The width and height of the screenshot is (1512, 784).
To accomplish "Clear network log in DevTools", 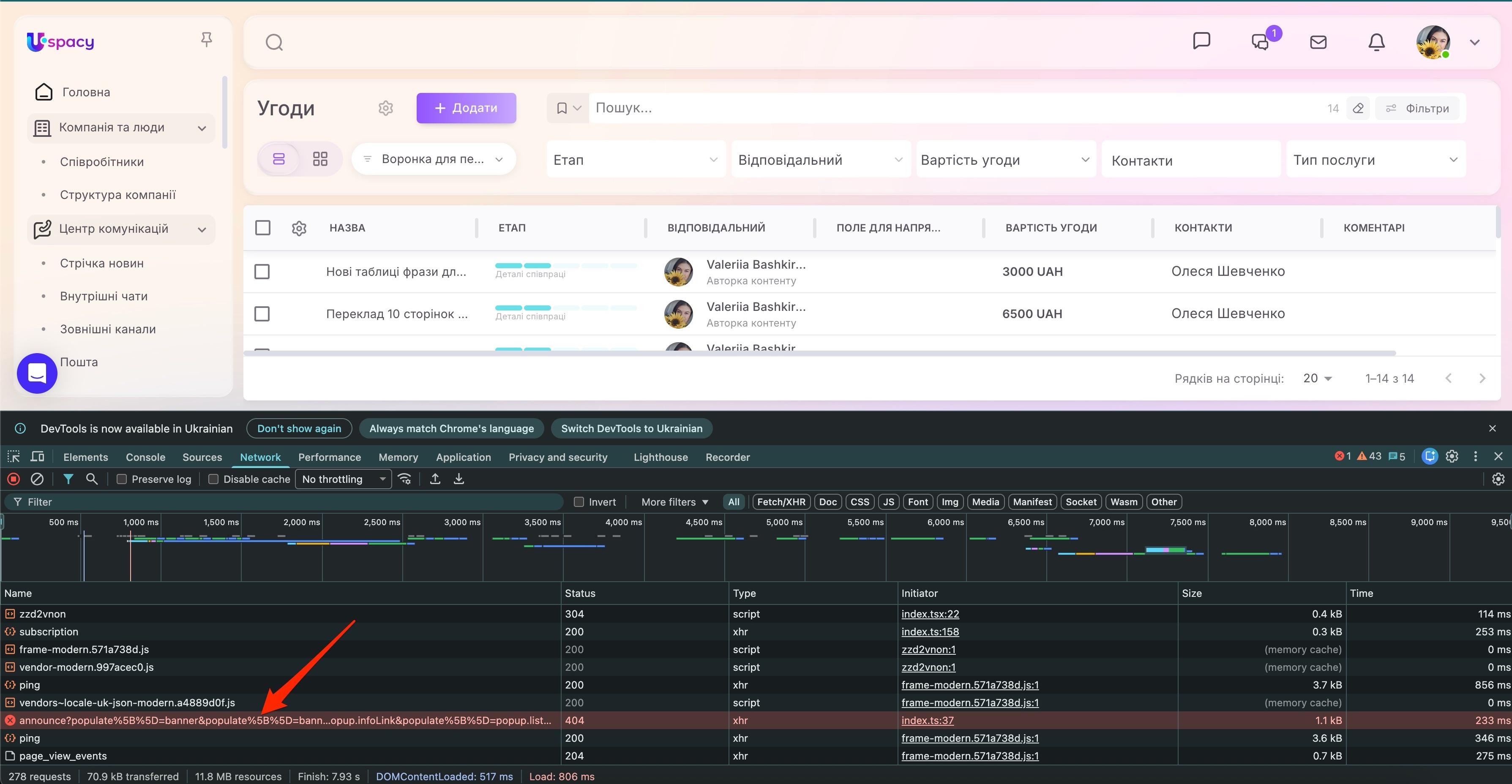I will coord(37,479).
